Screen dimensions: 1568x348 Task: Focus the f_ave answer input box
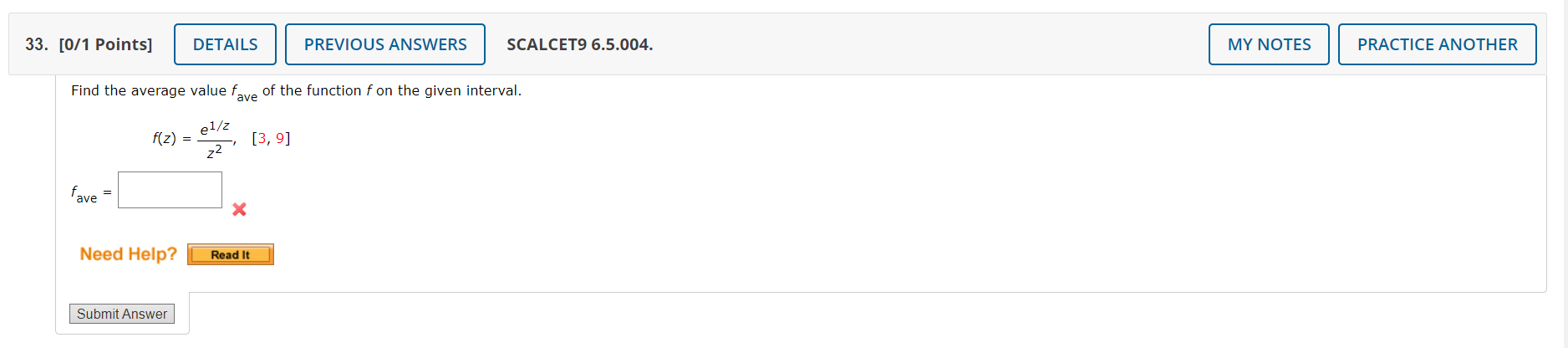pos(170,190)
